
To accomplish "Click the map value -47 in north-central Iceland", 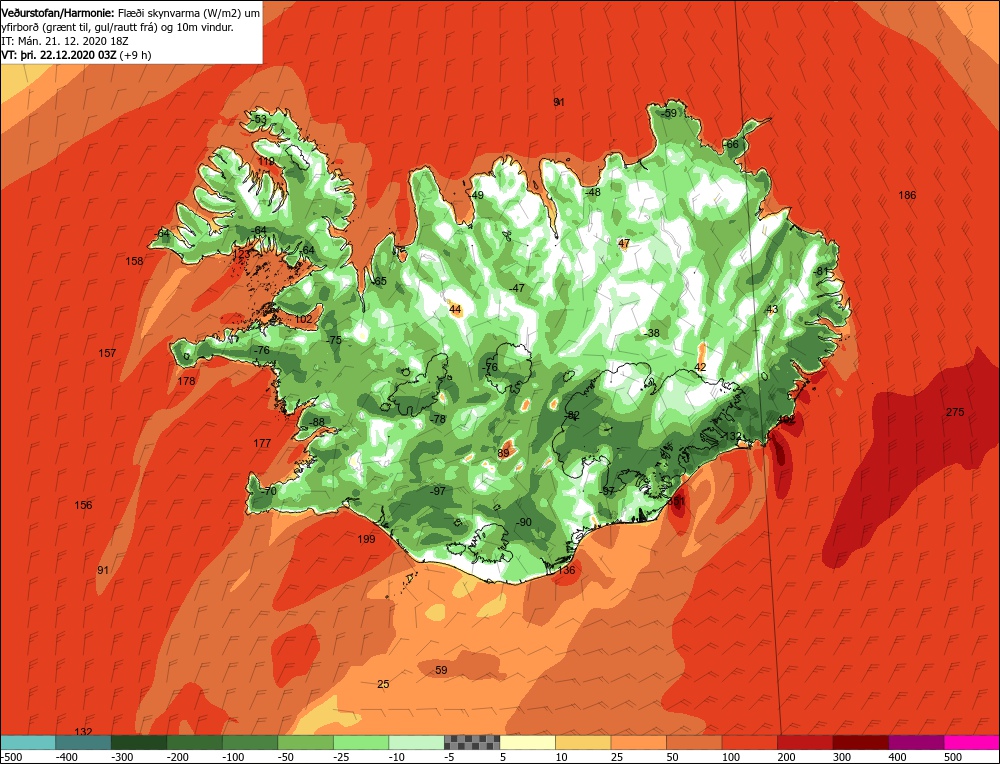I will click(x=517, y=288).
